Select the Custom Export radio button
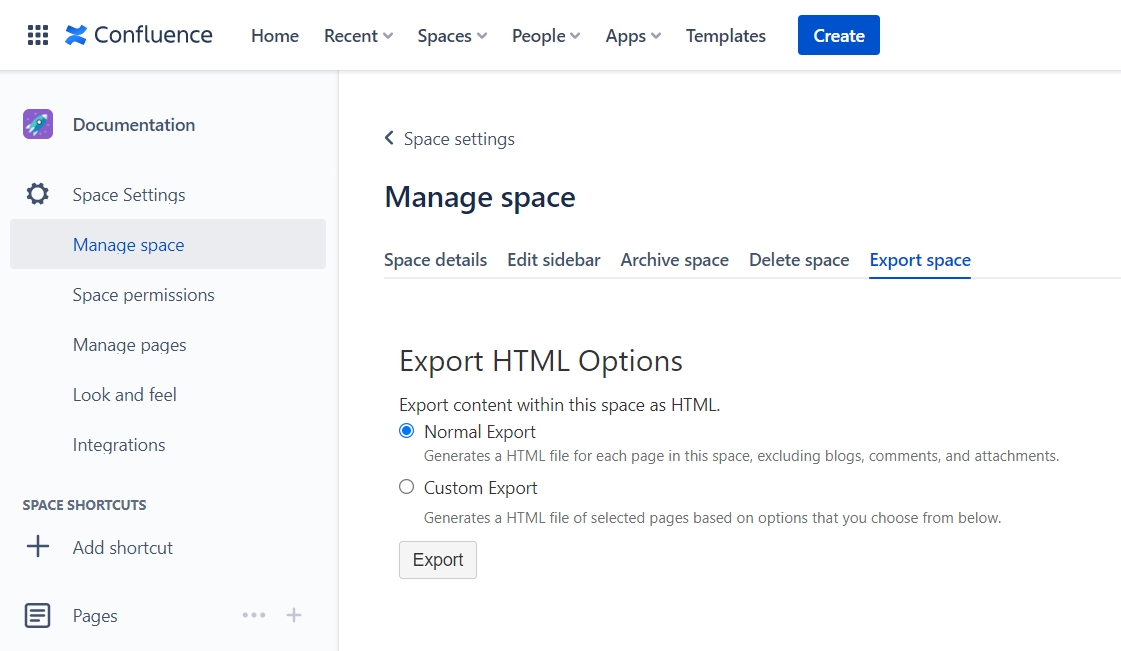Screen dimensions: 1121x651 click(x=406, y=487)
